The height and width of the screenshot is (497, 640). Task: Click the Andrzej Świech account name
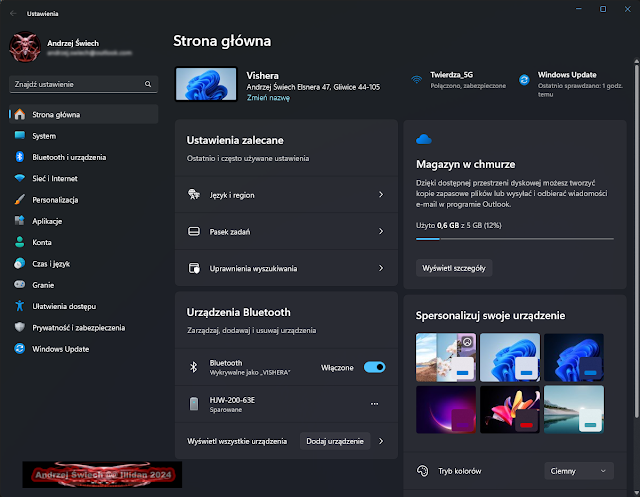click(x=73, y=43)
